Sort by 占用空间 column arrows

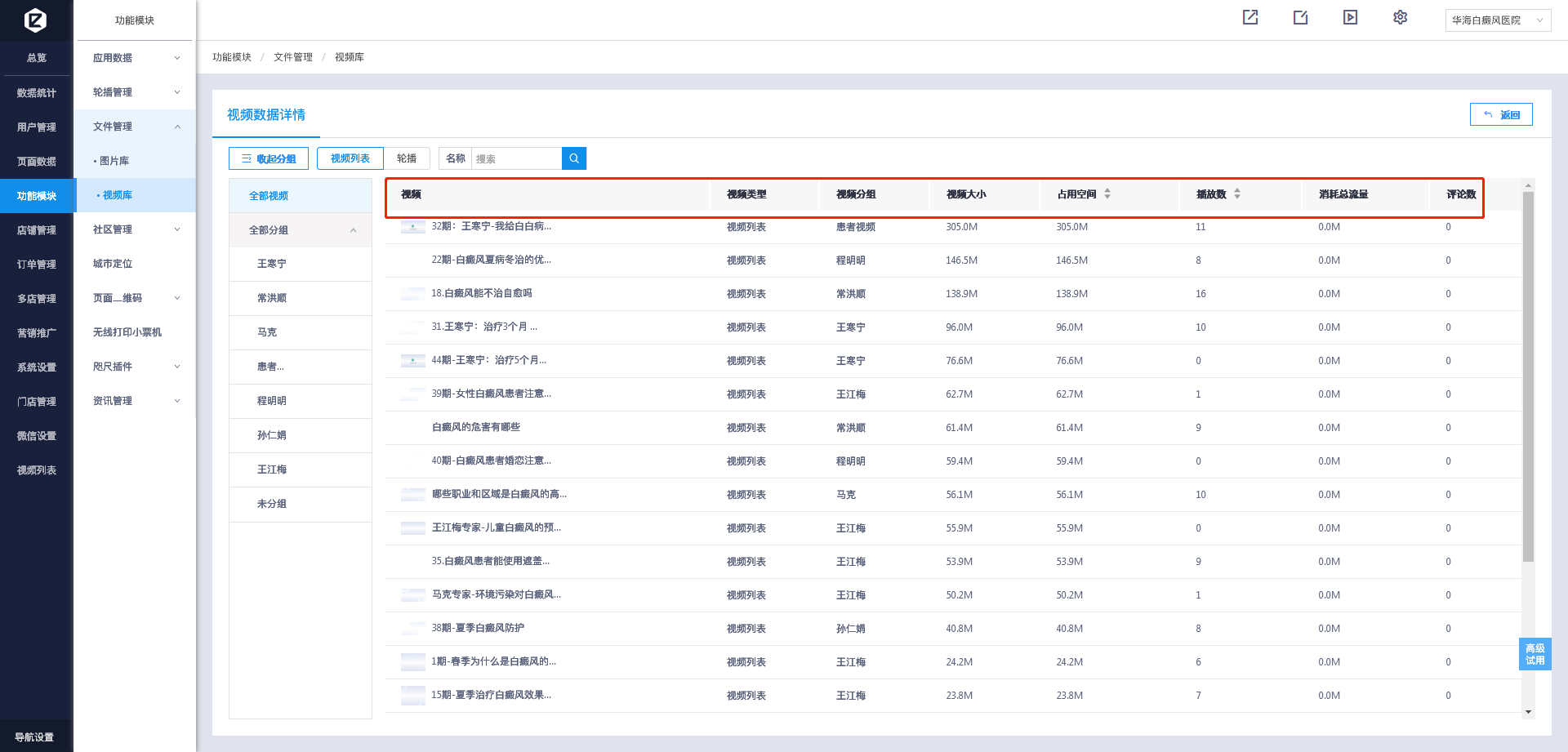tap(1107, 194)
